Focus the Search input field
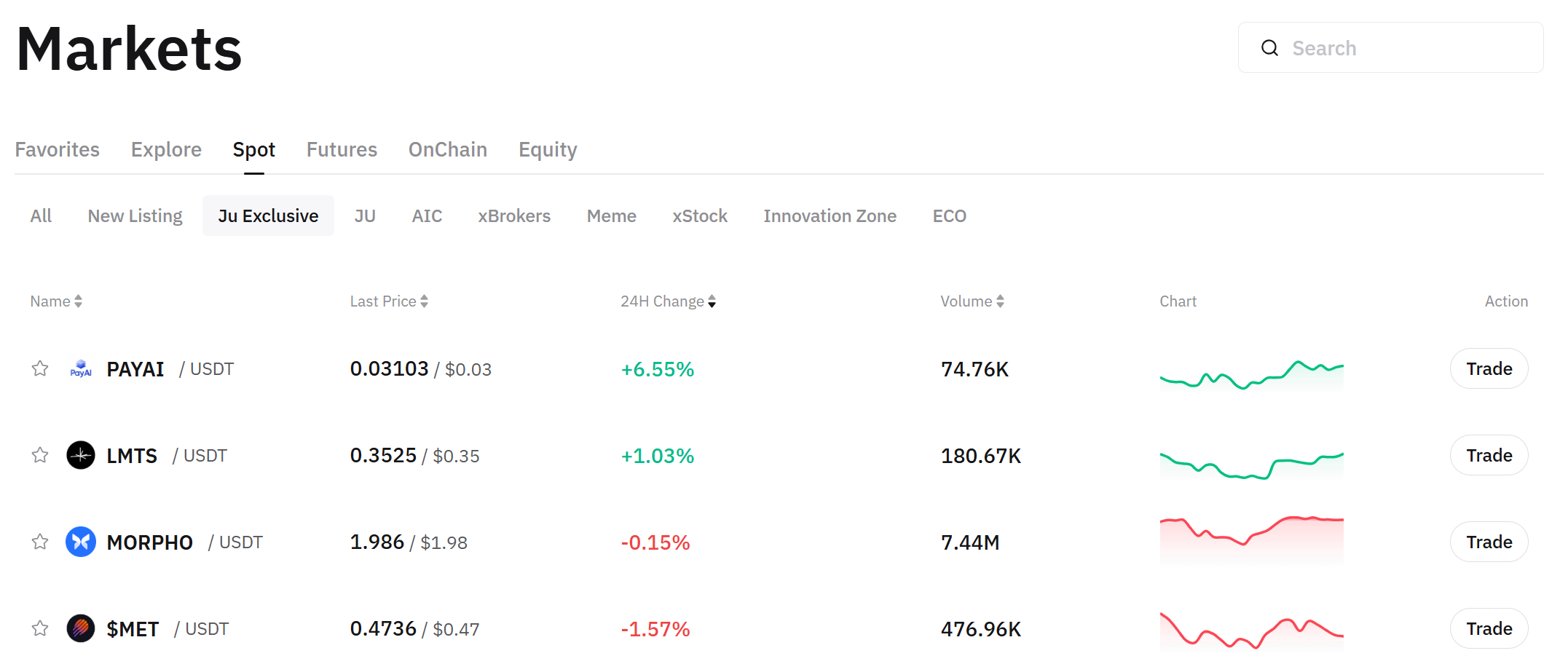Viewport: 1568px width, 664px height. pyautogui.click(x=1406, y=48)
